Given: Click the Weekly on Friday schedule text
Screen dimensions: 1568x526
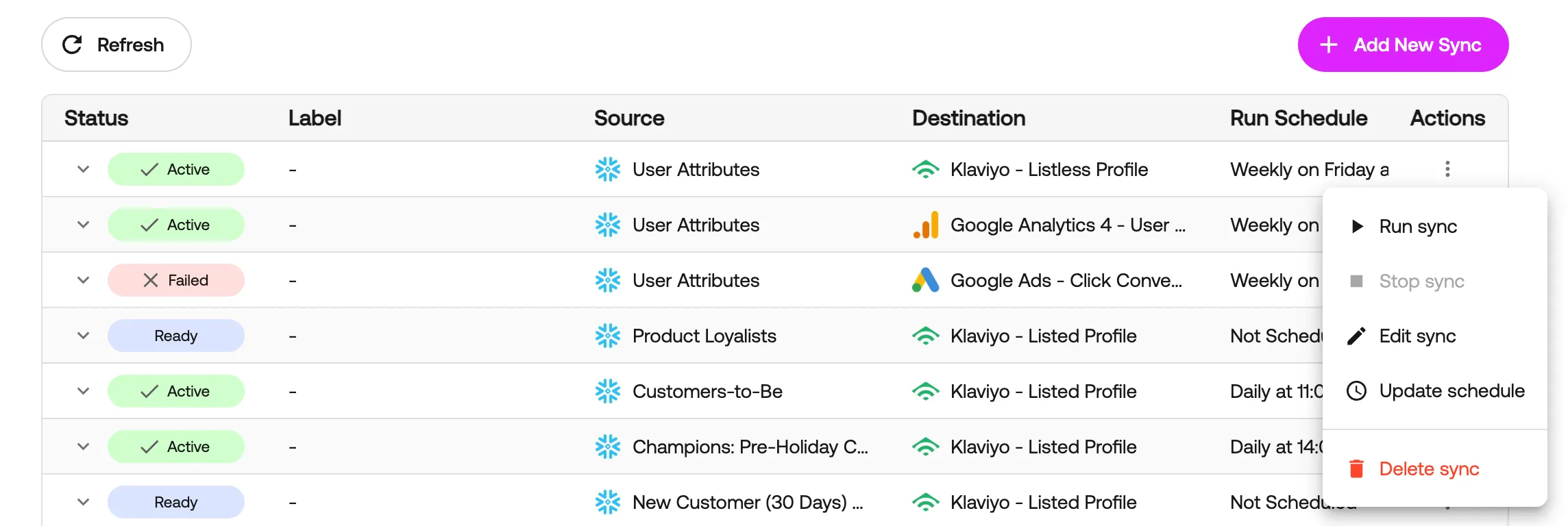Looking at the screenshot, I should click(1310, 169).
